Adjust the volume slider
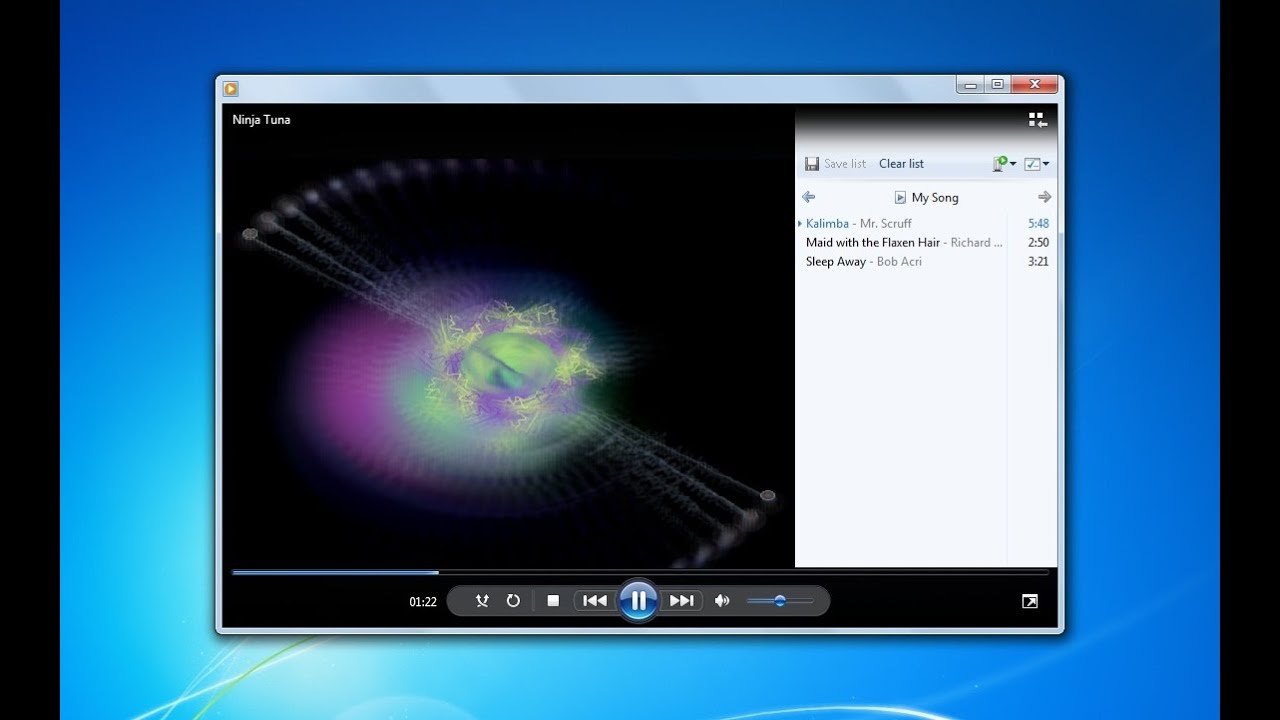Image resolution: width=1280 pixels, height=720 pixels. click(780, 601)
